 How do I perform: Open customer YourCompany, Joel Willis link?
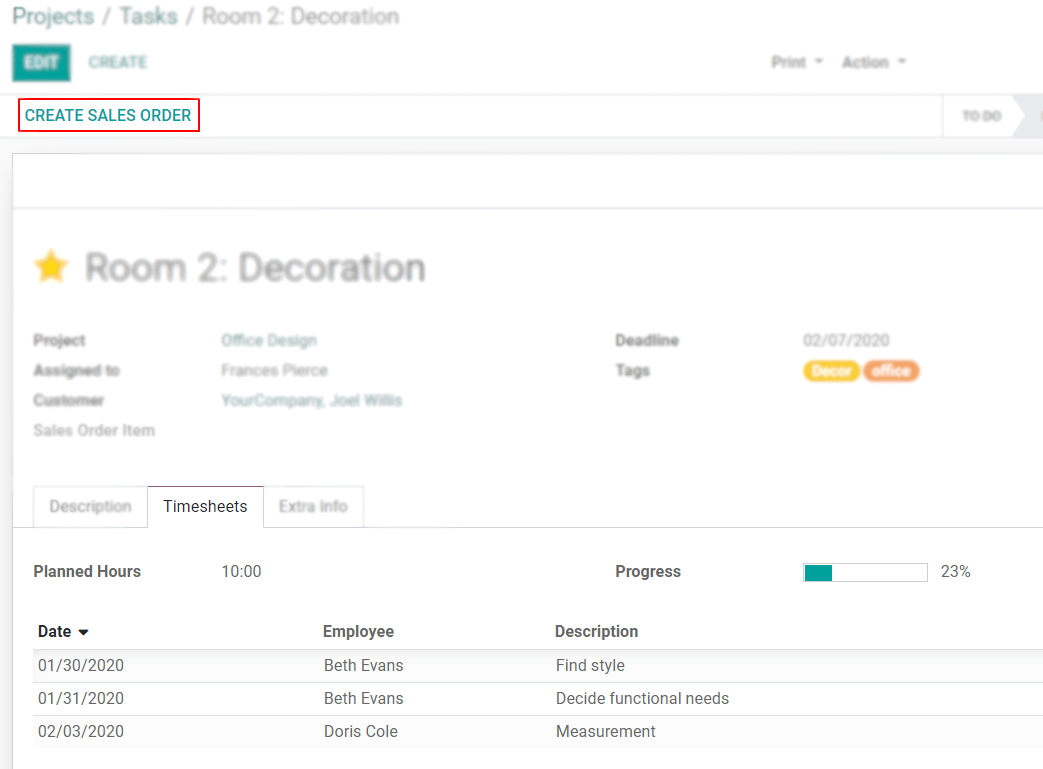311,401
